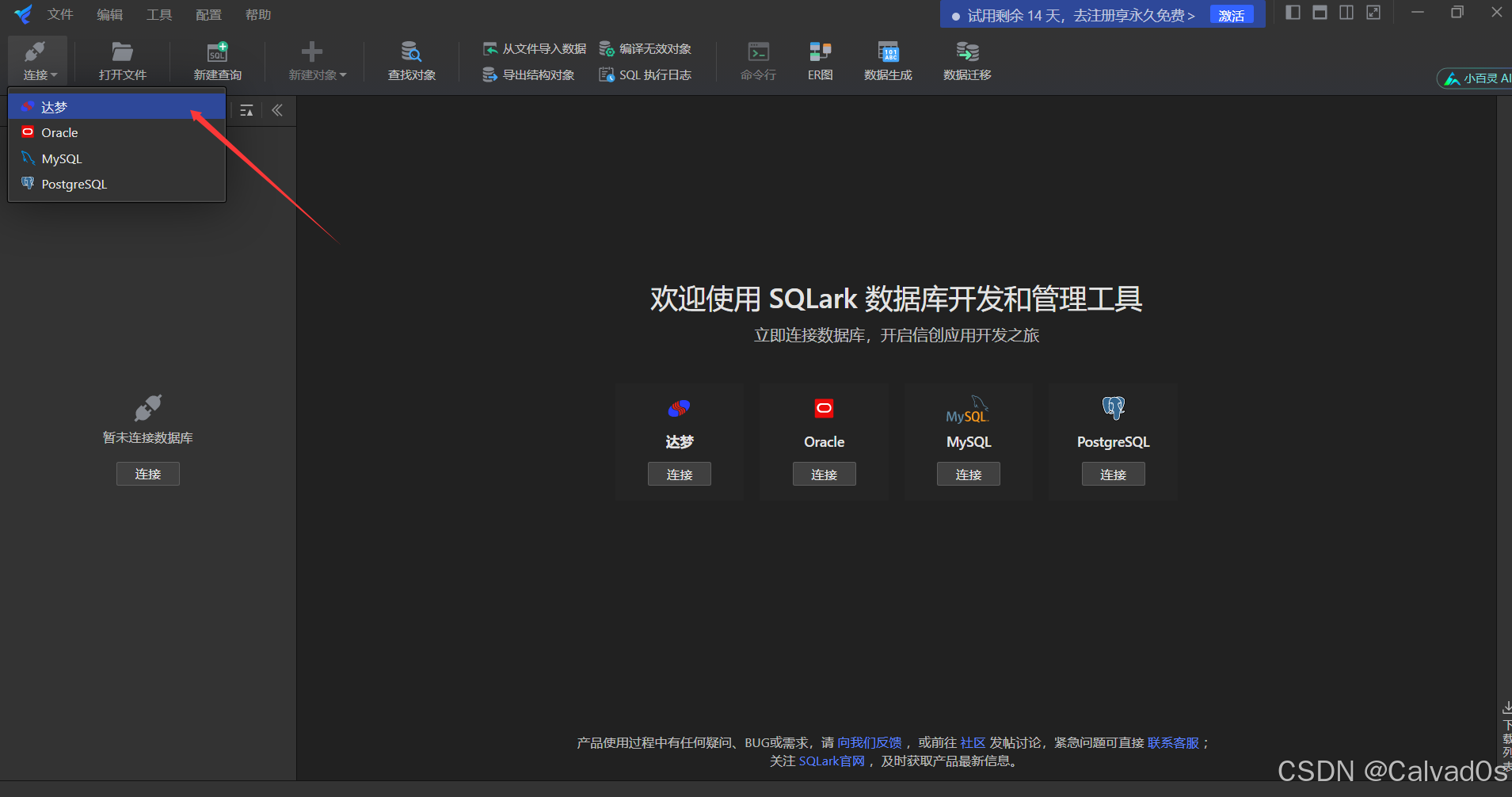1512x797 pixels.
Task: Click the 数据迁移 icon
Action: pyautogui.click(x=967, y=51)
